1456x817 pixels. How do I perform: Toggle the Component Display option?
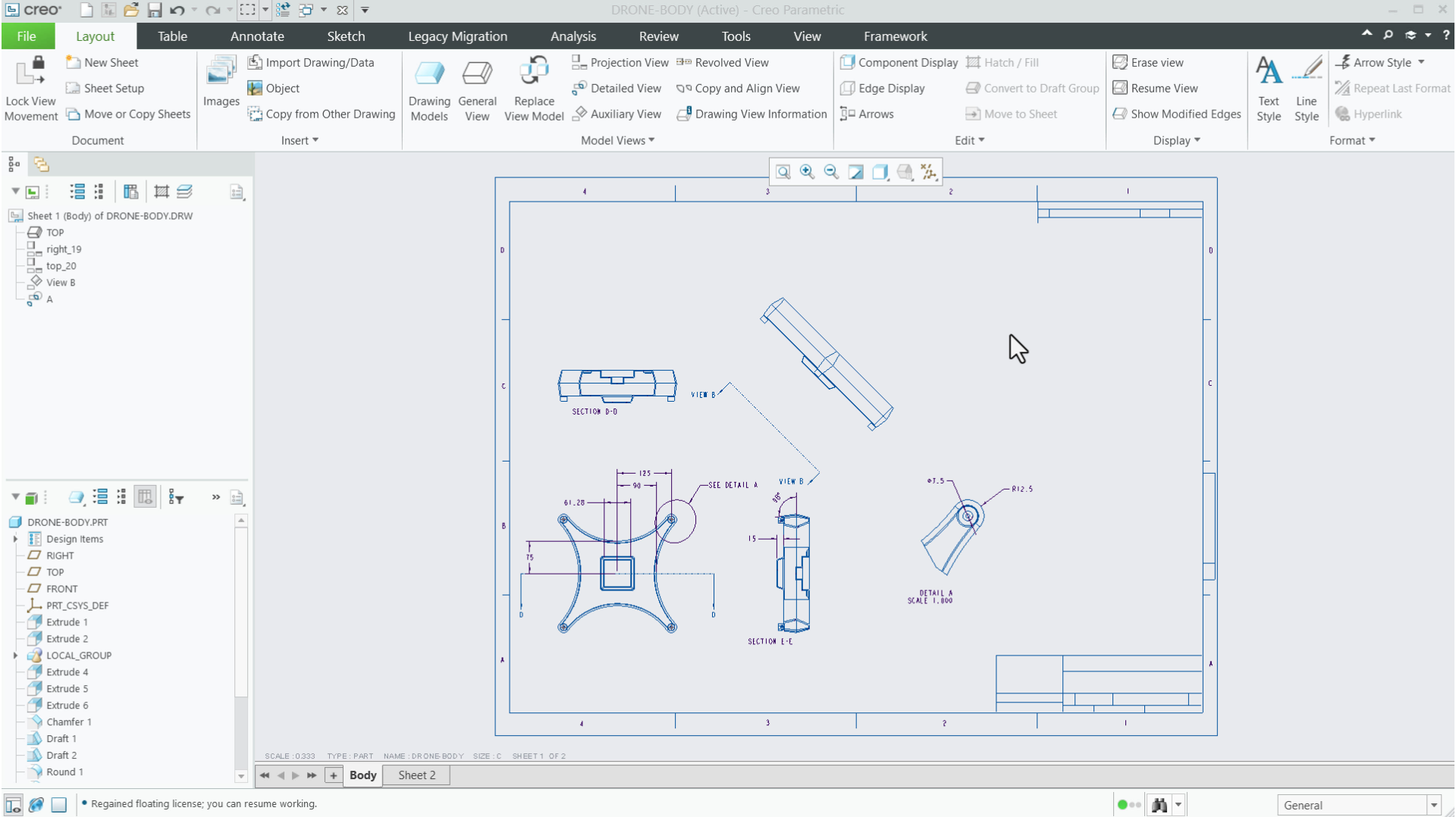pos(899,62)
